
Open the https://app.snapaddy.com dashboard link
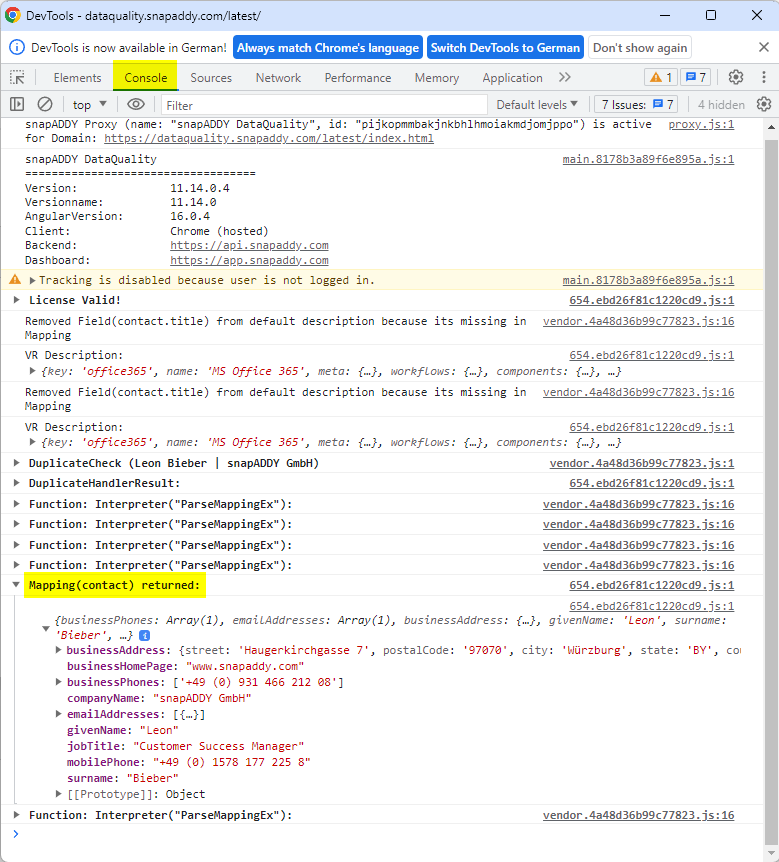click(x=249, y=261)
